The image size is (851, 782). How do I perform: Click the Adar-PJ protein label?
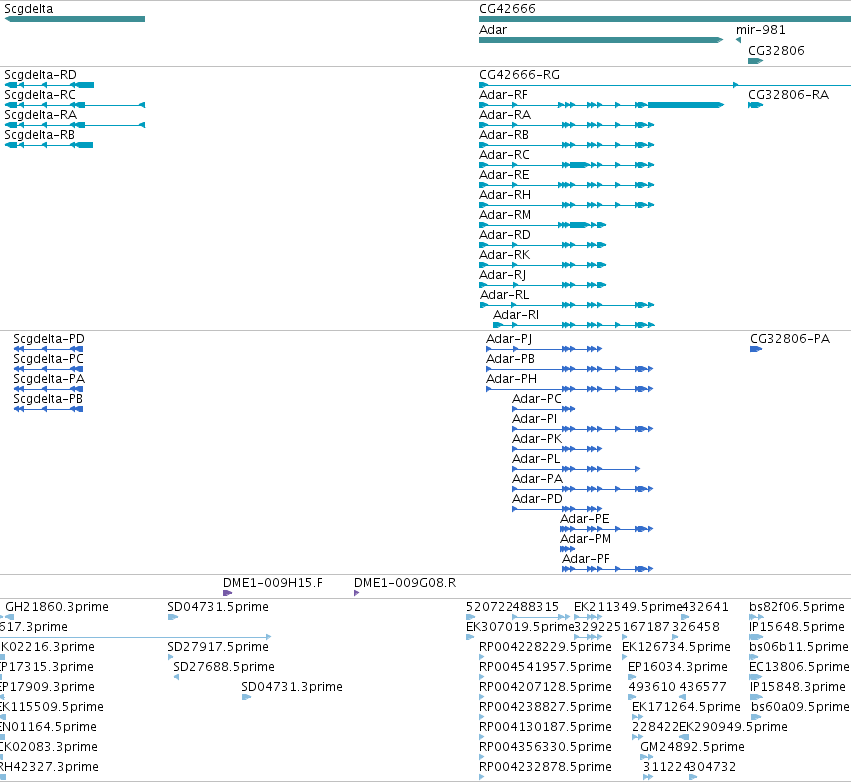509,339
